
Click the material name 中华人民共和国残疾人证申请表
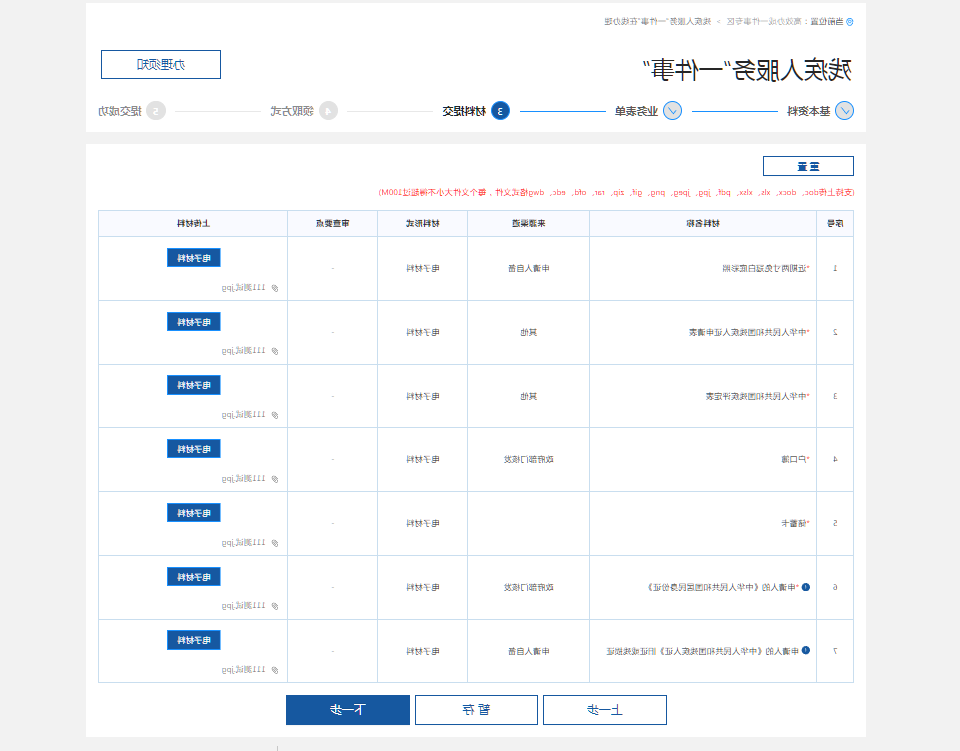pos(749,332)
